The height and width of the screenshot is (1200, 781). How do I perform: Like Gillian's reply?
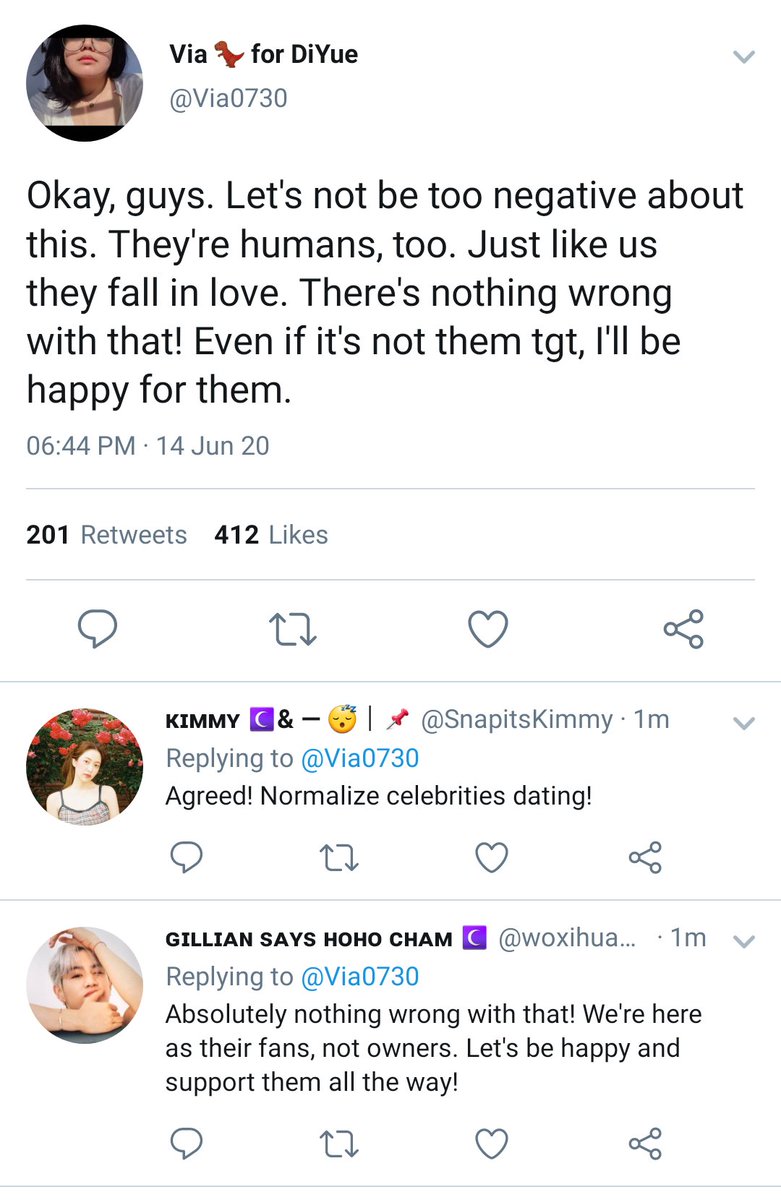click(x=491, y=1143)
